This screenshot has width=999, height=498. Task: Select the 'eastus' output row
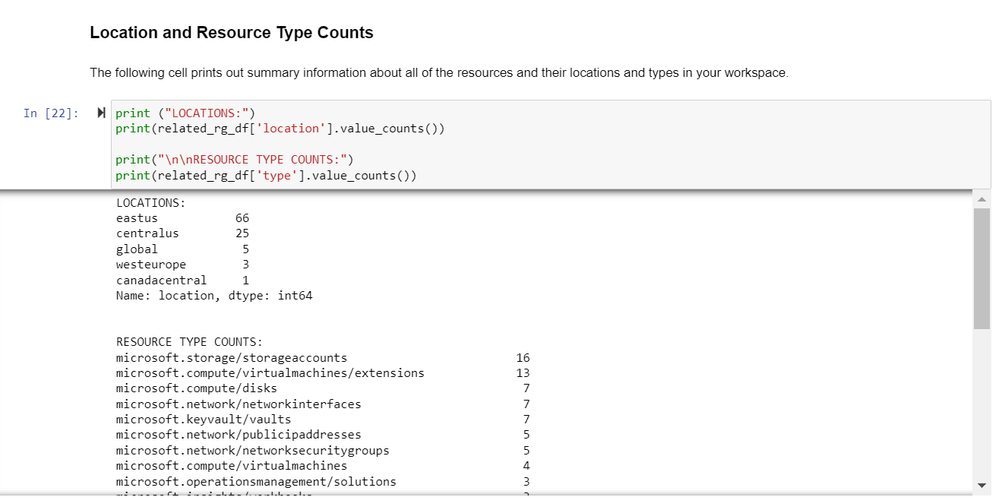pyautogui.click(x=182, y=218)
